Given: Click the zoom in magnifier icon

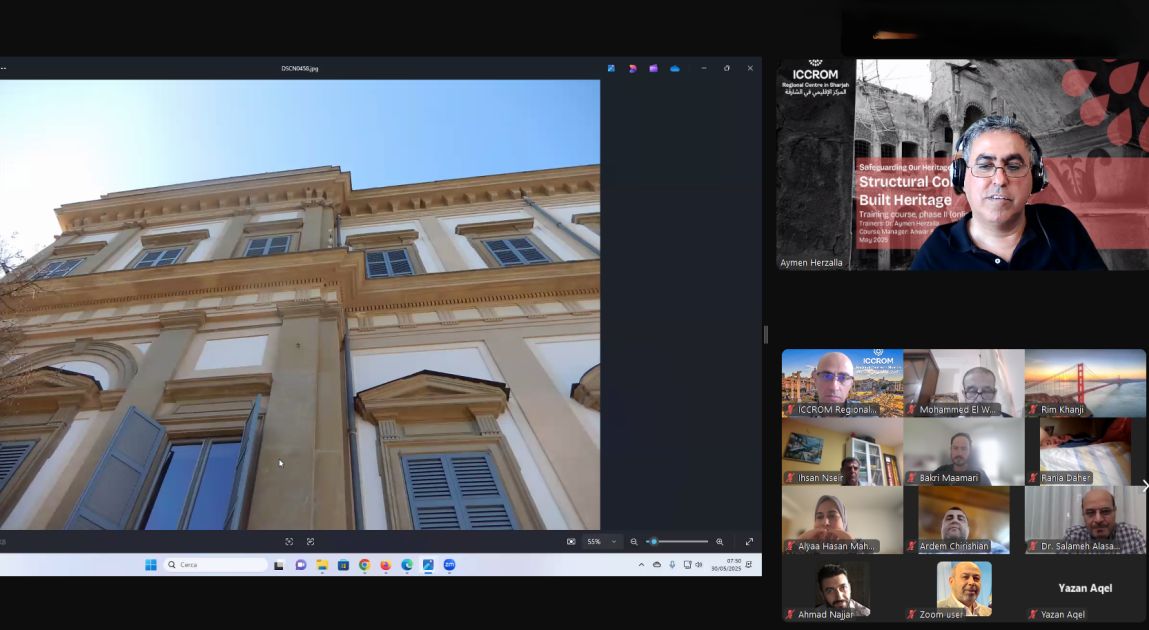Looking at the screenshot, I should coord(720,541).
